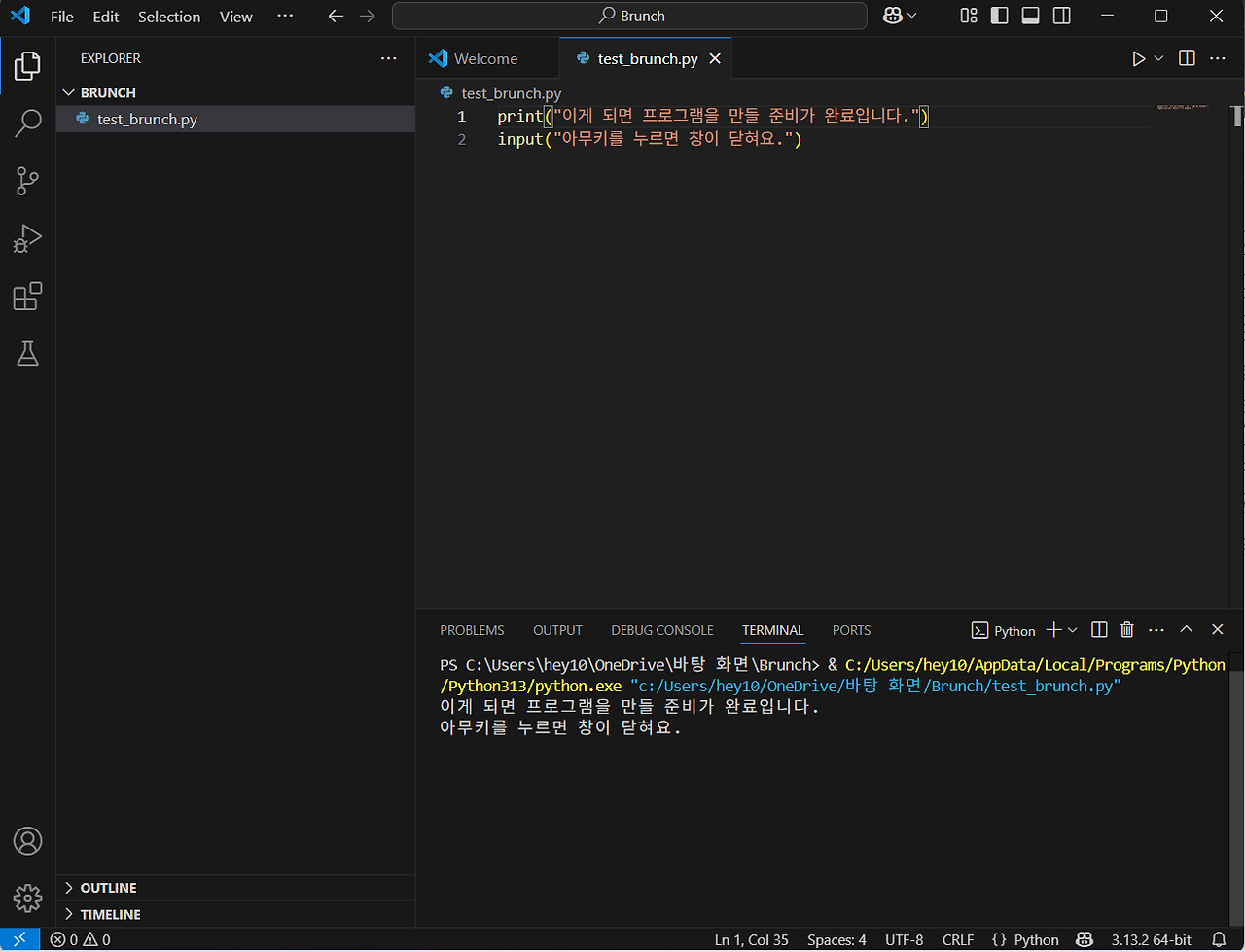1245x952 pixels.
Task: Open the Testing flask icon view
Action: click(x=27, y=353)
